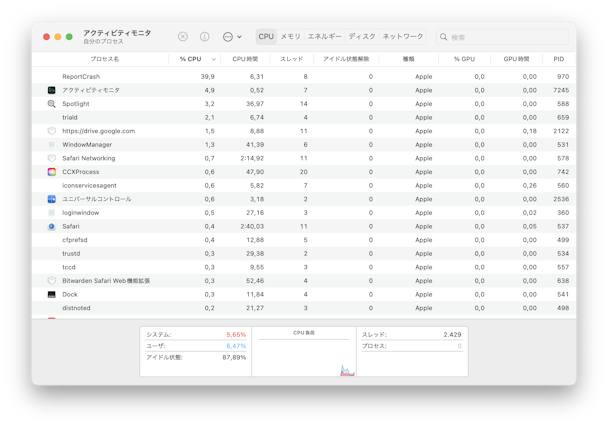This screenshot has height=427, width=608.
Task: Click the https://drive.google.com process name
Action: [x=98, y=131]
